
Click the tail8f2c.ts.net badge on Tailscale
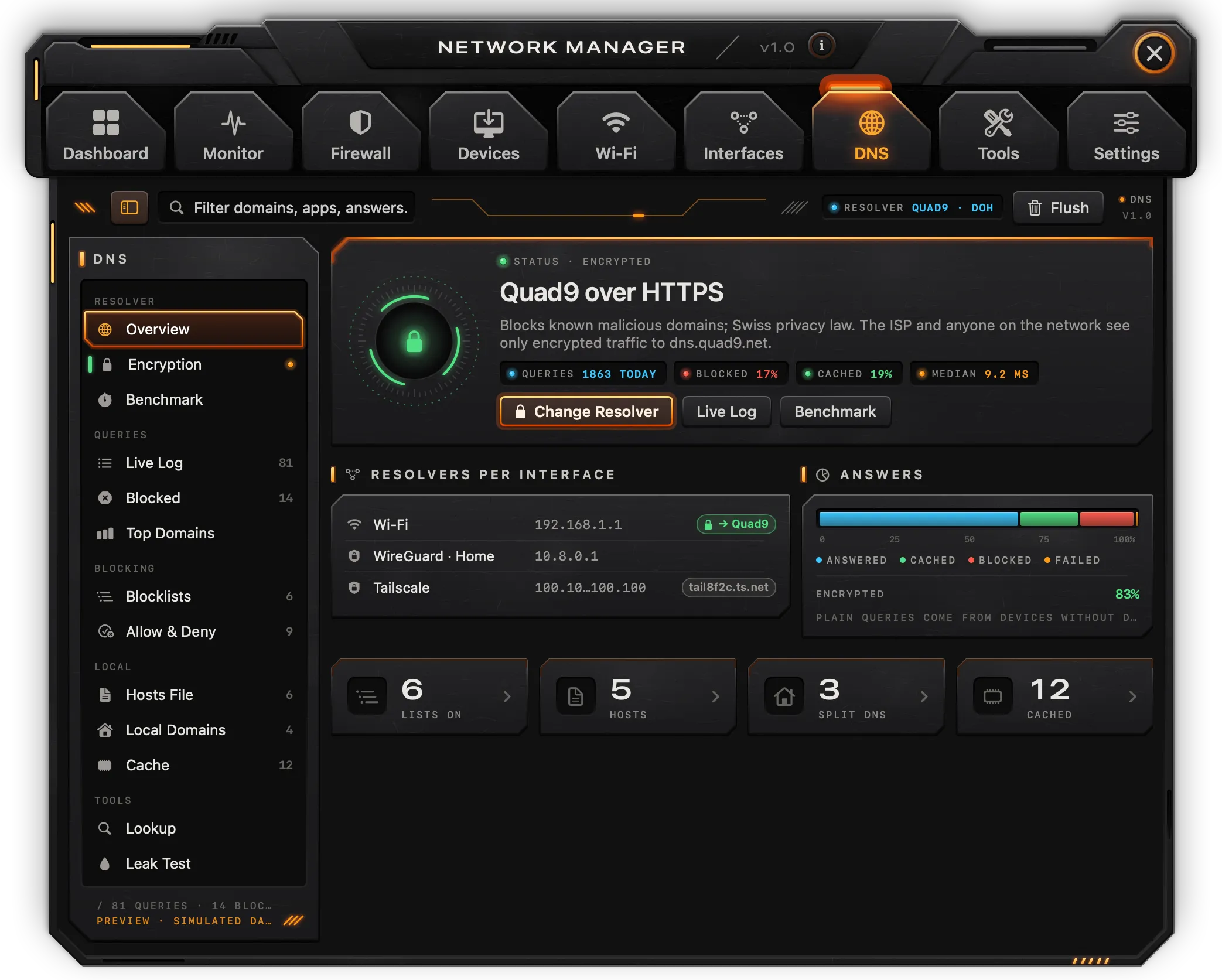click(x=729, y=587)
